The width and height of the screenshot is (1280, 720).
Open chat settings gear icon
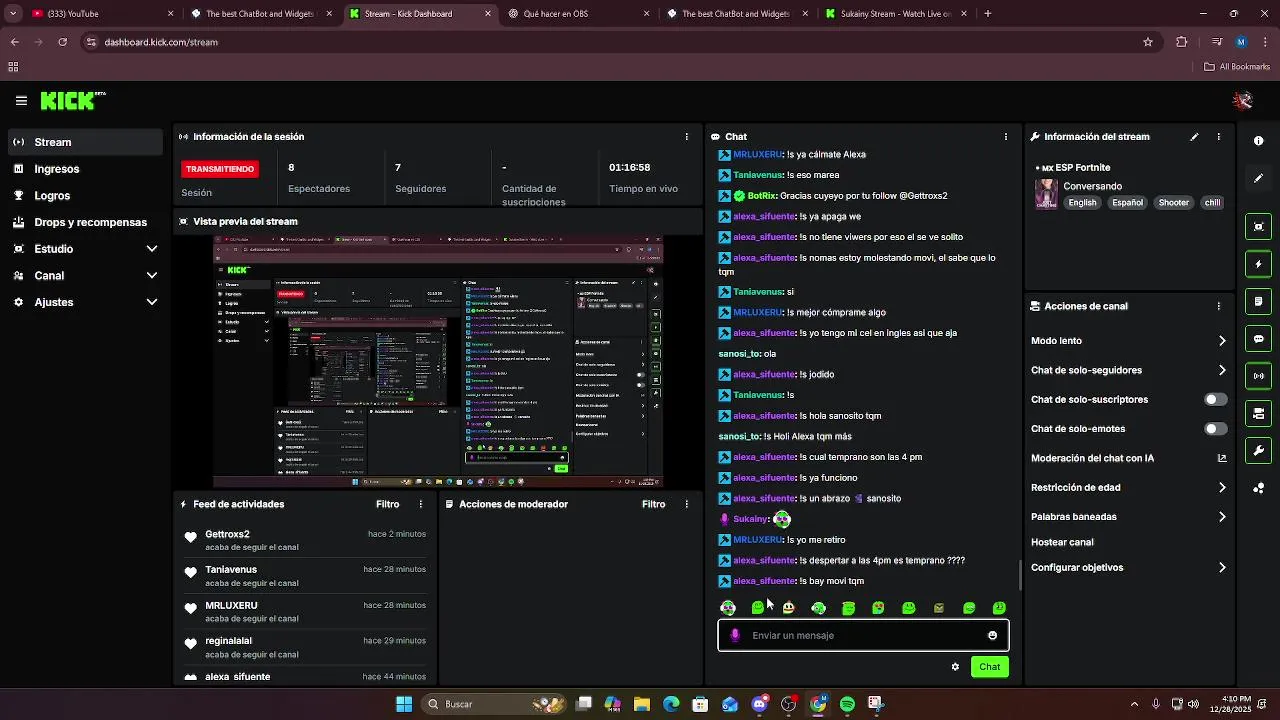955,667
